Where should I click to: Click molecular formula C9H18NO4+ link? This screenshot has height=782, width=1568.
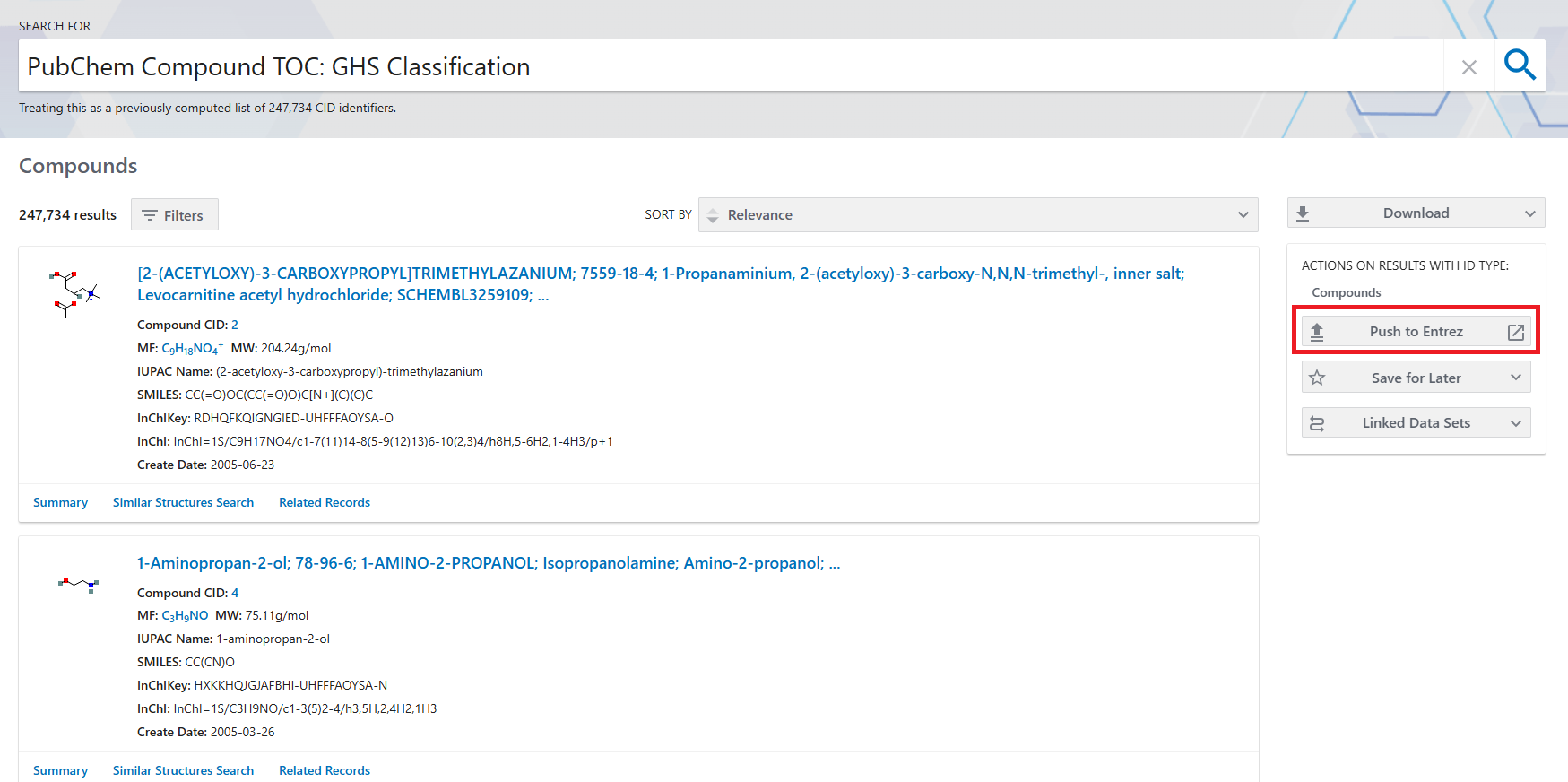click(193, 348)
